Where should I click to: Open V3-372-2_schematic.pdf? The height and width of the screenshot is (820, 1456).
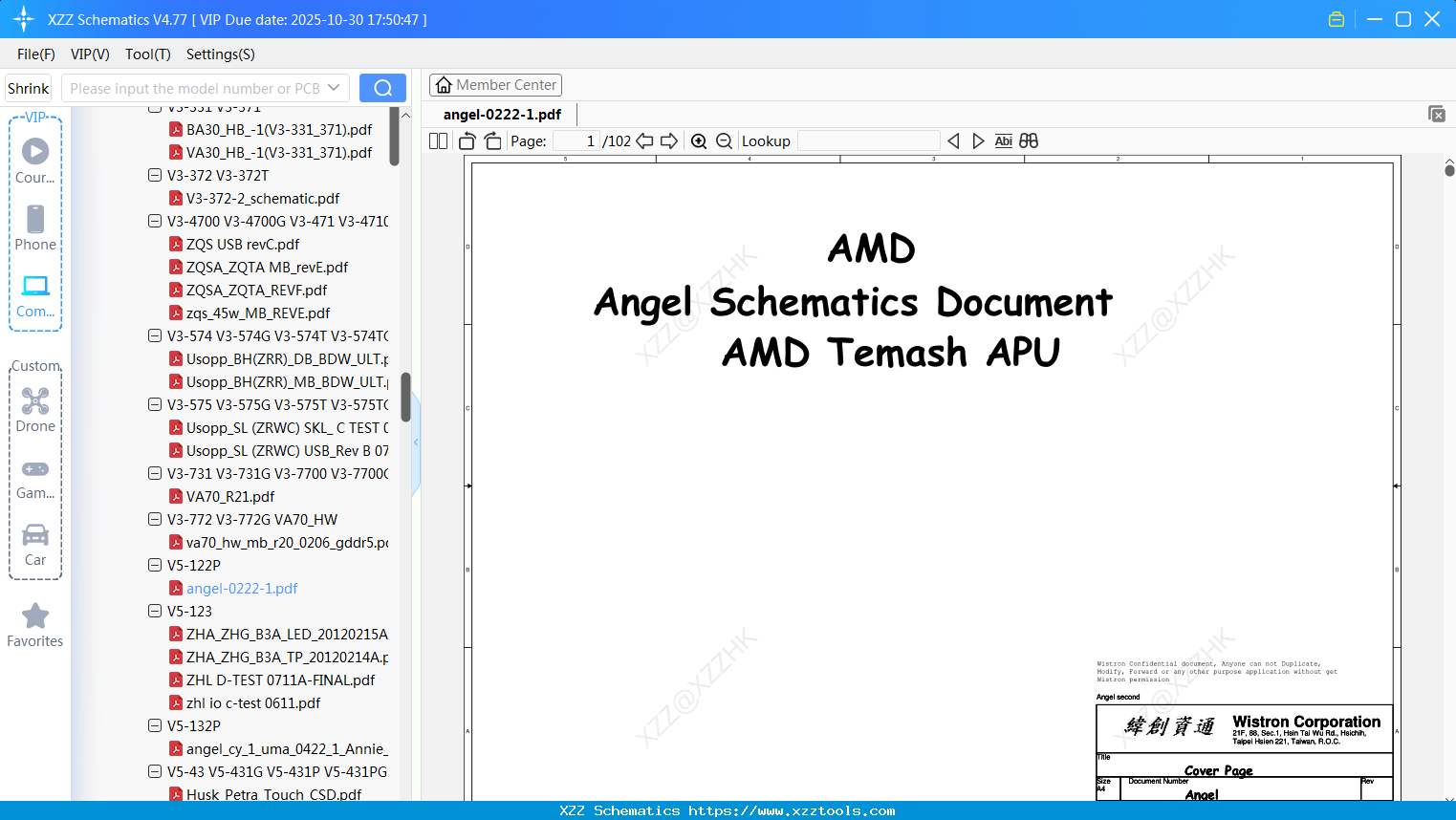[x=263, y=198]
